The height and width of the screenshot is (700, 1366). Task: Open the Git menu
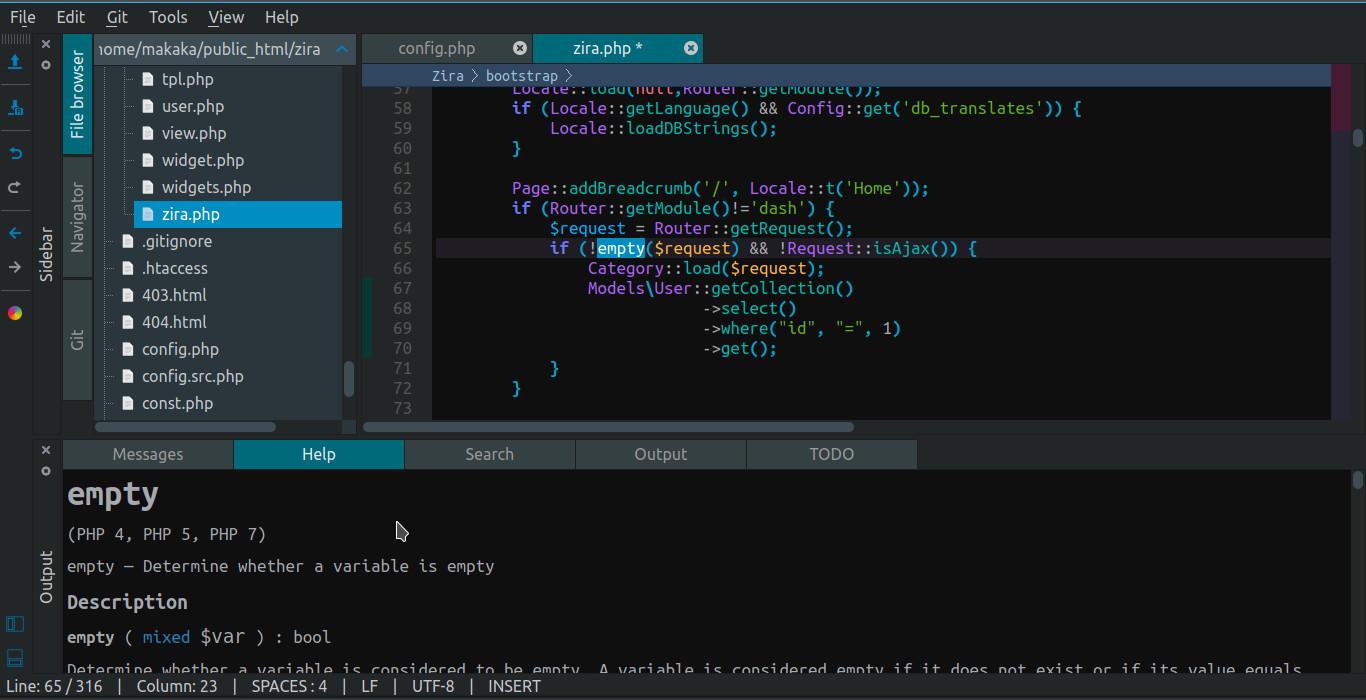[x=117, y=17]
